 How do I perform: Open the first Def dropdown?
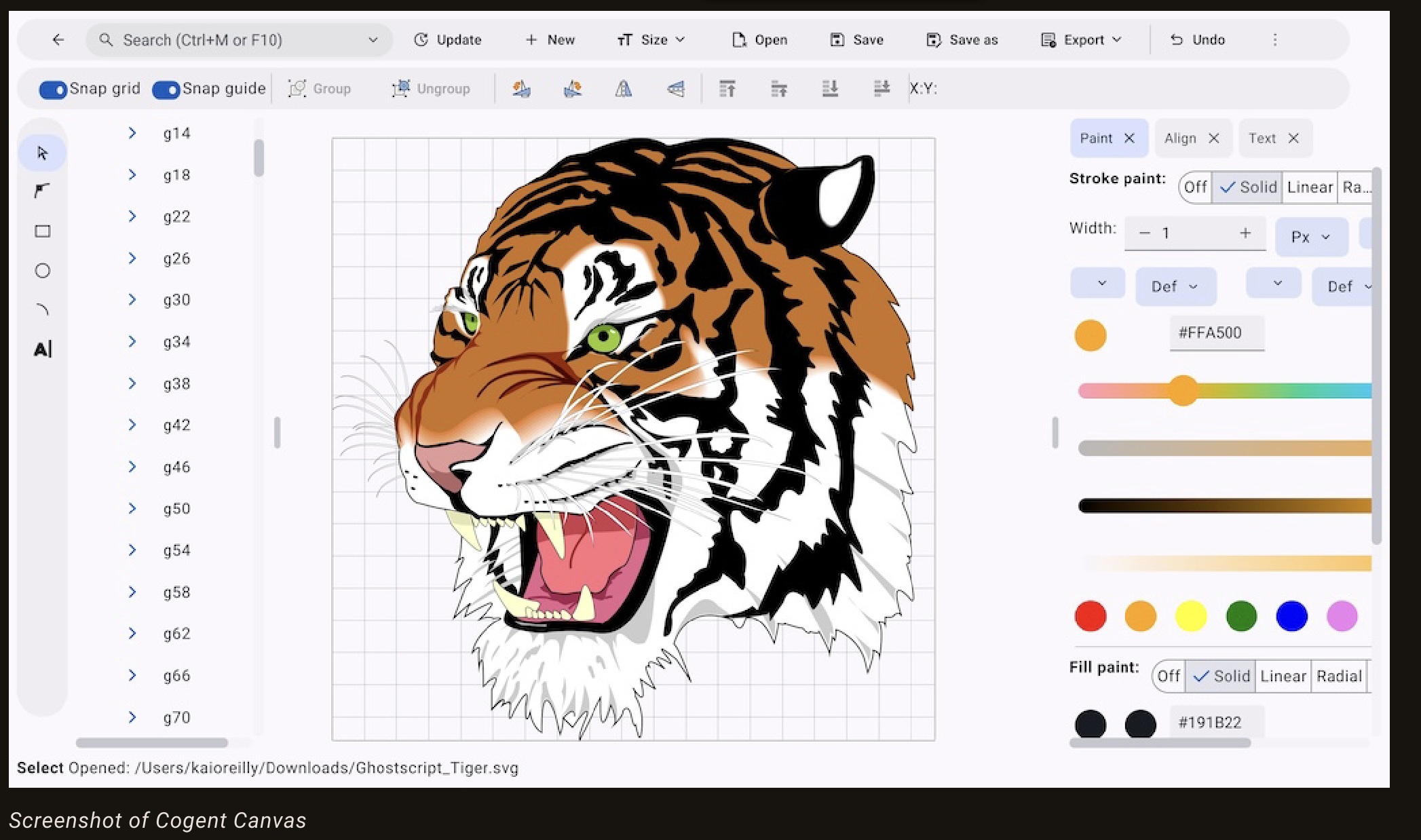coord(1175,287)
